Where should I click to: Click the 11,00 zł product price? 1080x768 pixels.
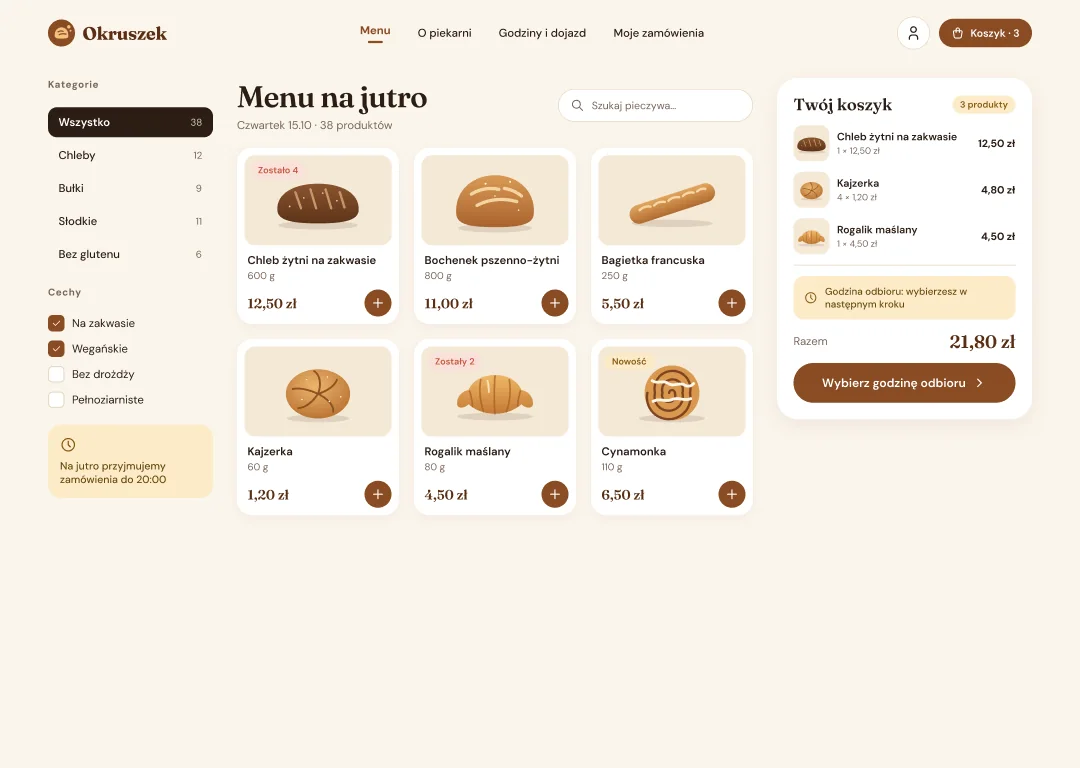pos(448,304)
